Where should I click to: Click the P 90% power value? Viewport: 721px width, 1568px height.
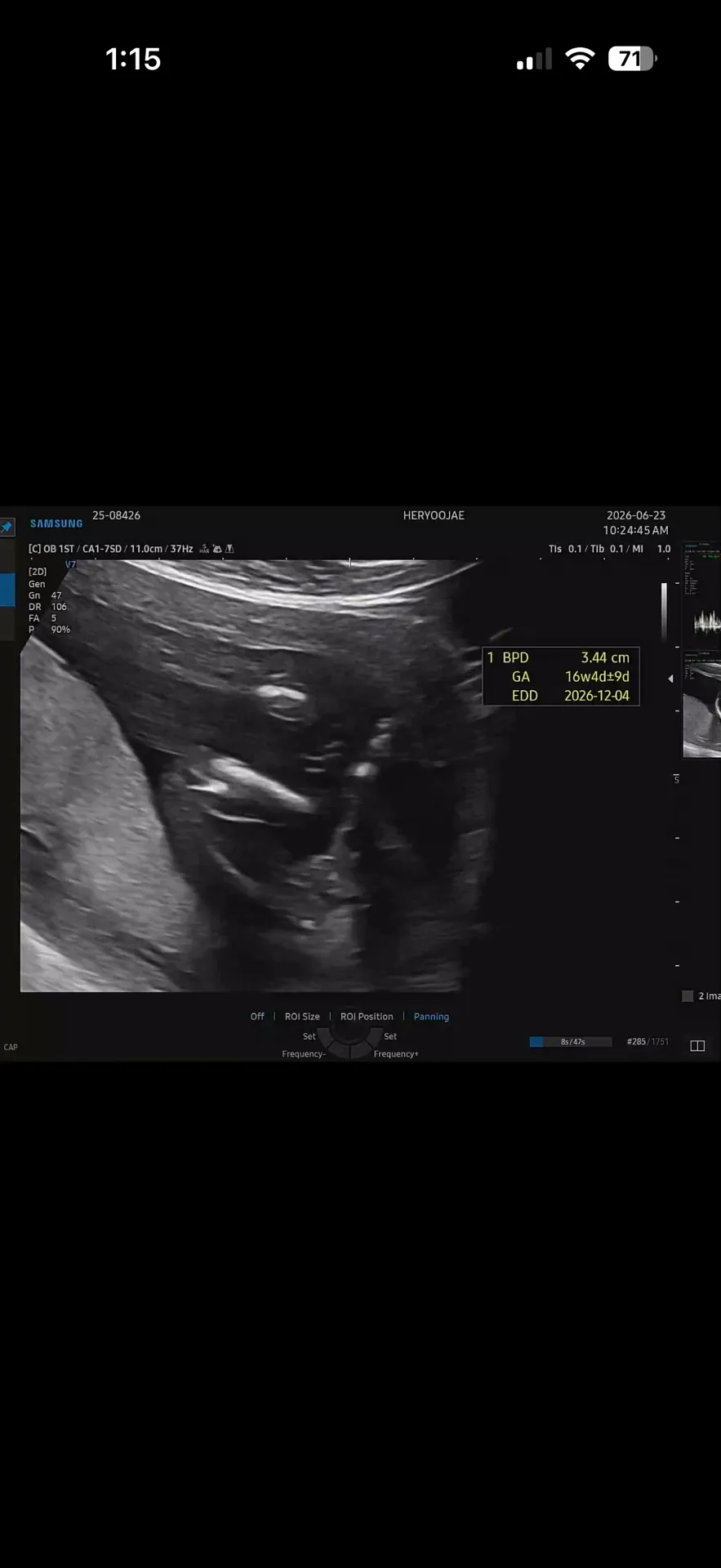[x=49, y=630]
